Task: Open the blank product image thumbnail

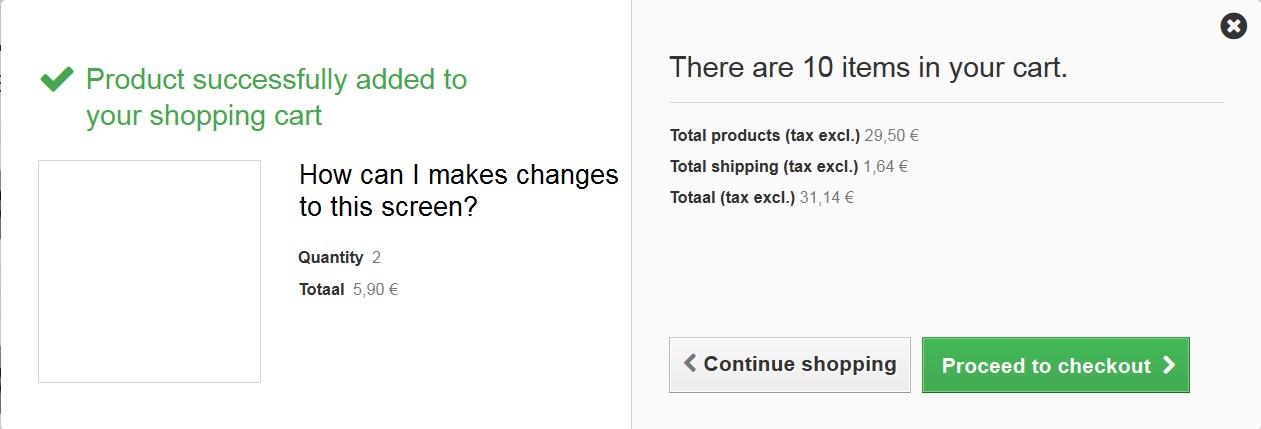Action: 149,271
